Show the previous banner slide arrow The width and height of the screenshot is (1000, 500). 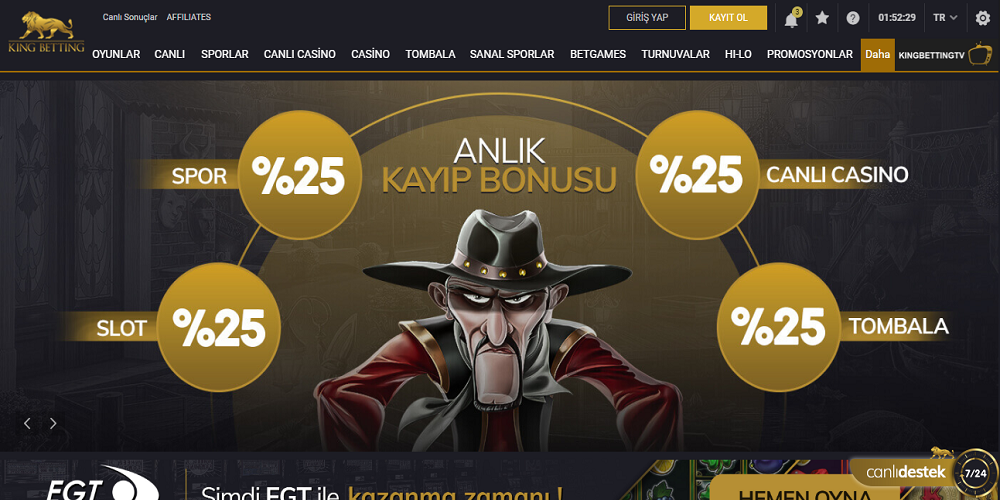click(27, 423)
